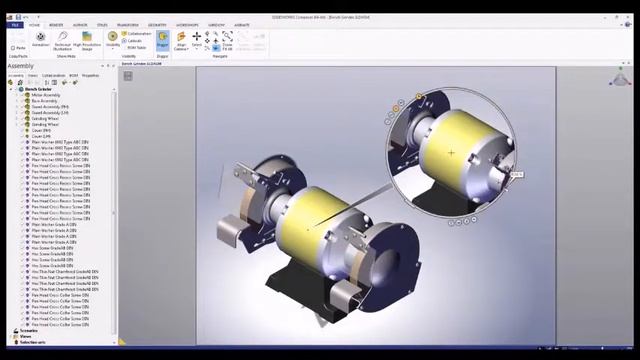Click the Scenarios icon in the tree

point(16,331)
